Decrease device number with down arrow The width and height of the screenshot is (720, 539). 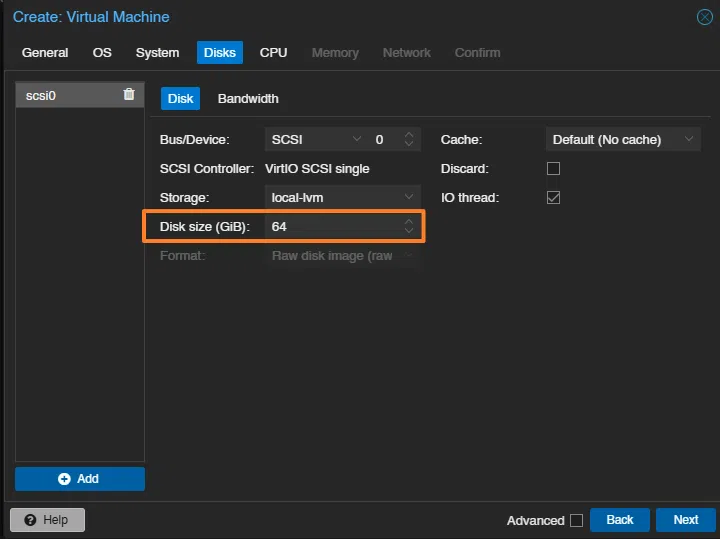(x=409, y=145)
